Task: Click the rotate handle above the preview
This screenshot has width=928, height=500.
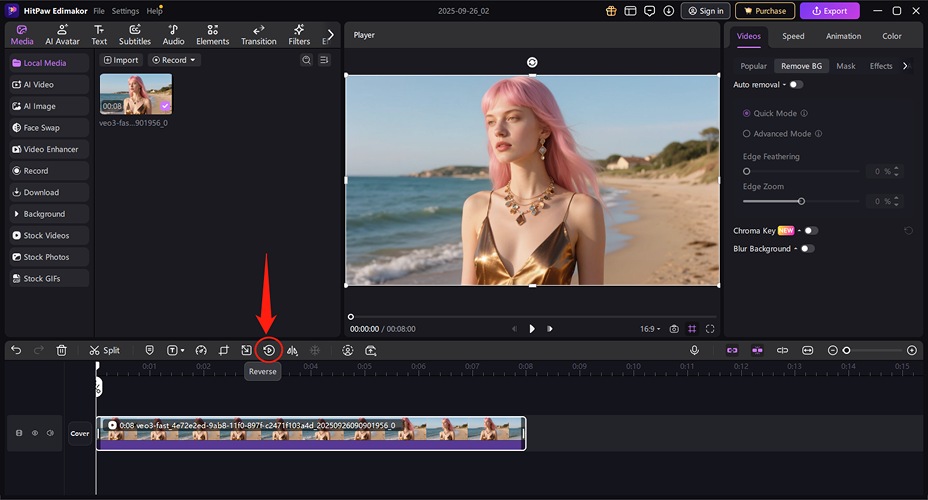Action: click(x=532, y=62)
